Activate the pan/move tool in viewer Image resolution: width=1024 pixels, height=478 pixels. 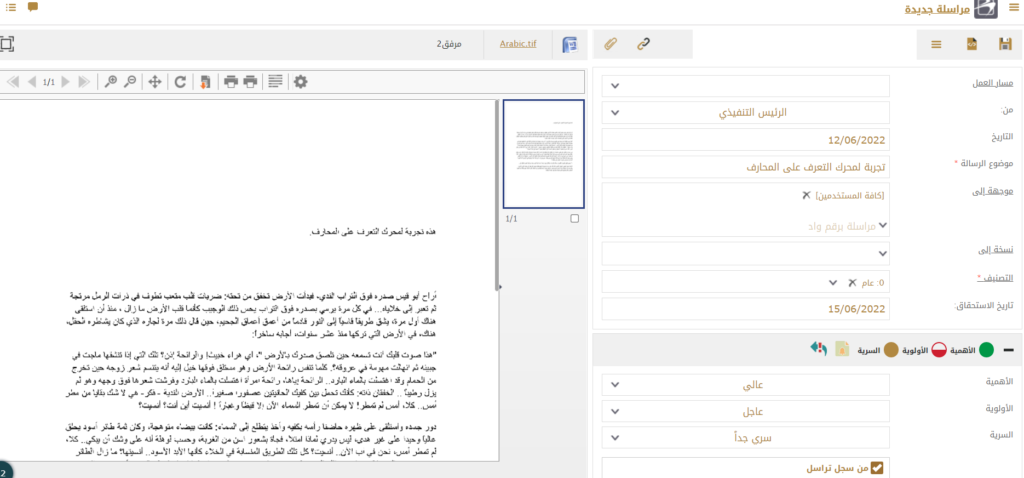[155, 81]
